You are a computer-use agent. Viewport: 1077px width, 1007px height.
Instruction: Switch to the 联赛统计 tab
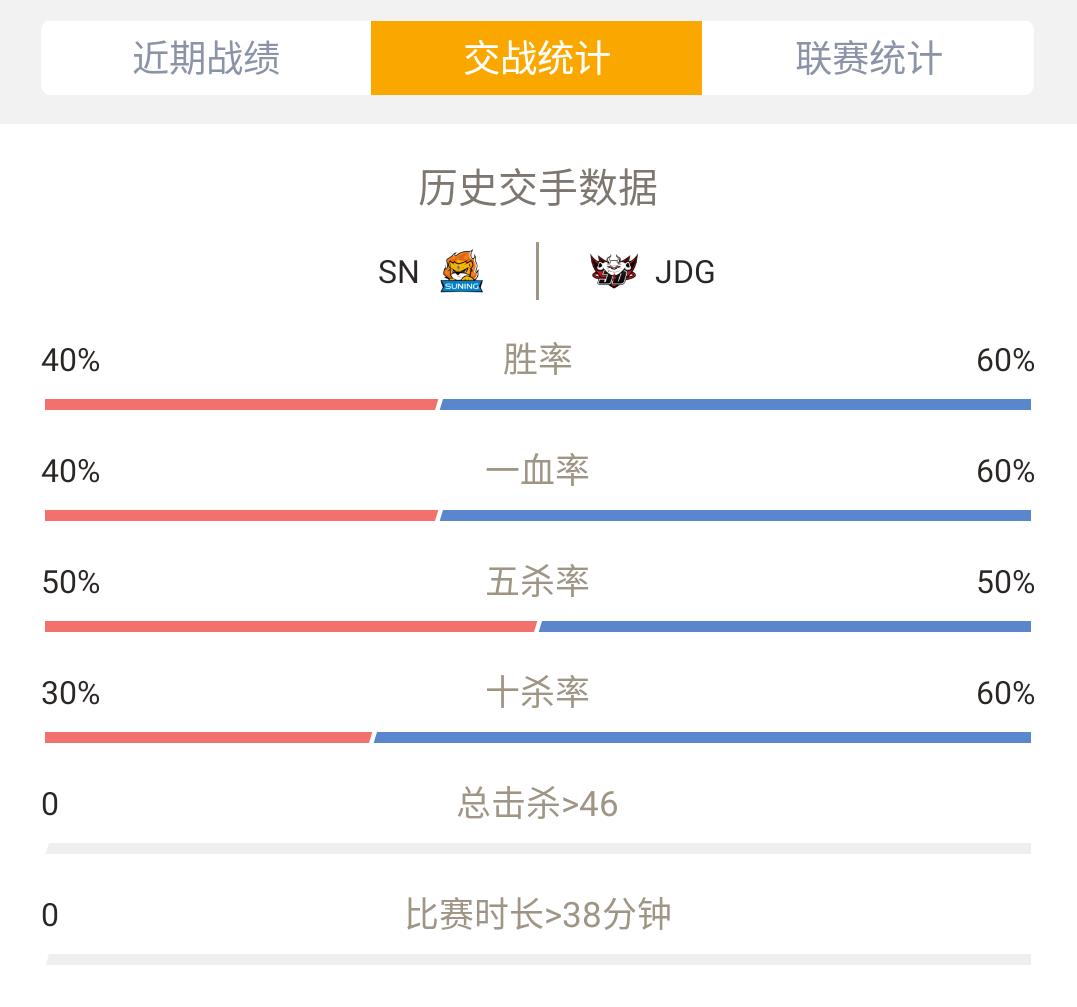[x=868, y=58]
